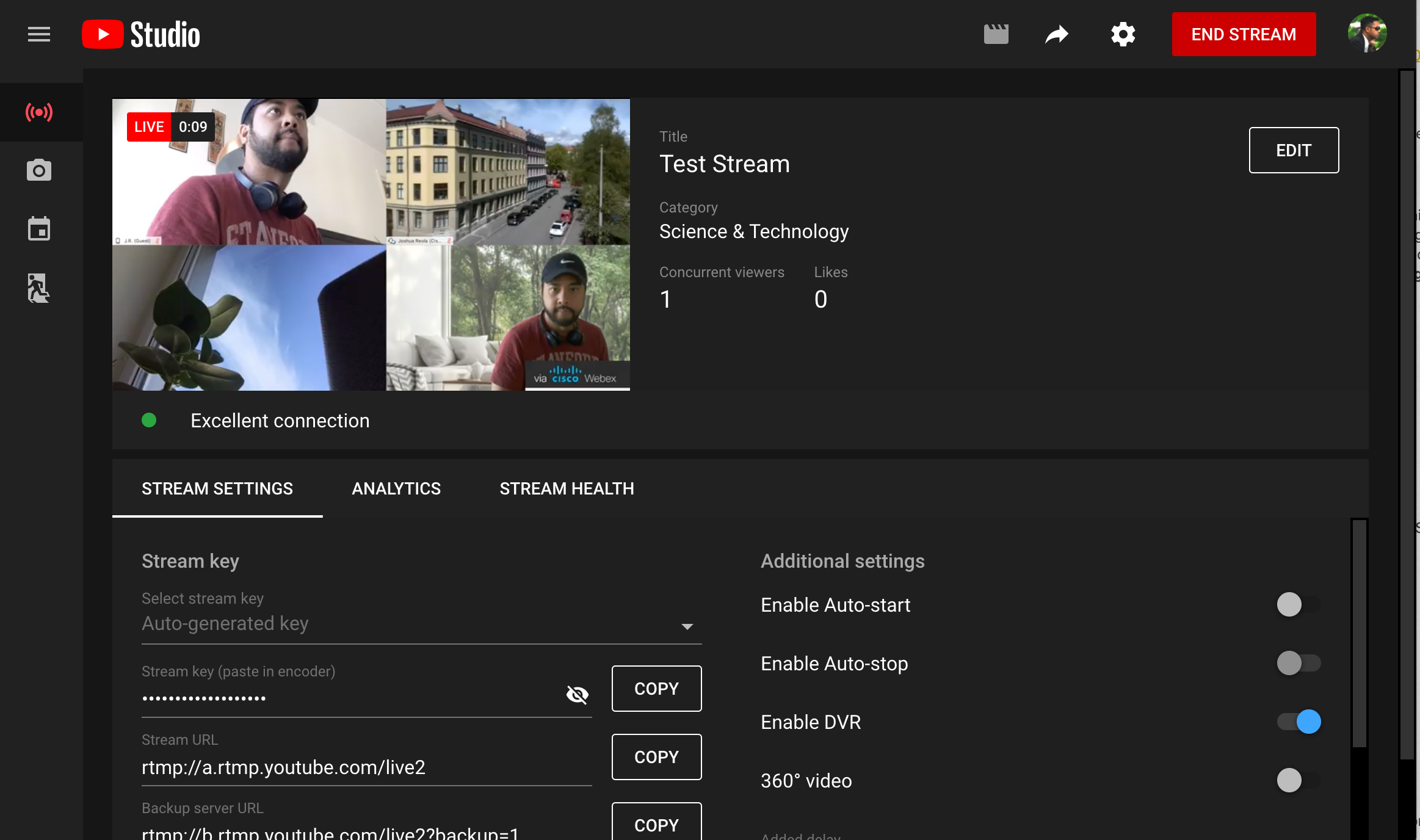The height and width of the screenshot is (840, 1420).
Task: Switch to the Stream Health tab
Action: 567,489
